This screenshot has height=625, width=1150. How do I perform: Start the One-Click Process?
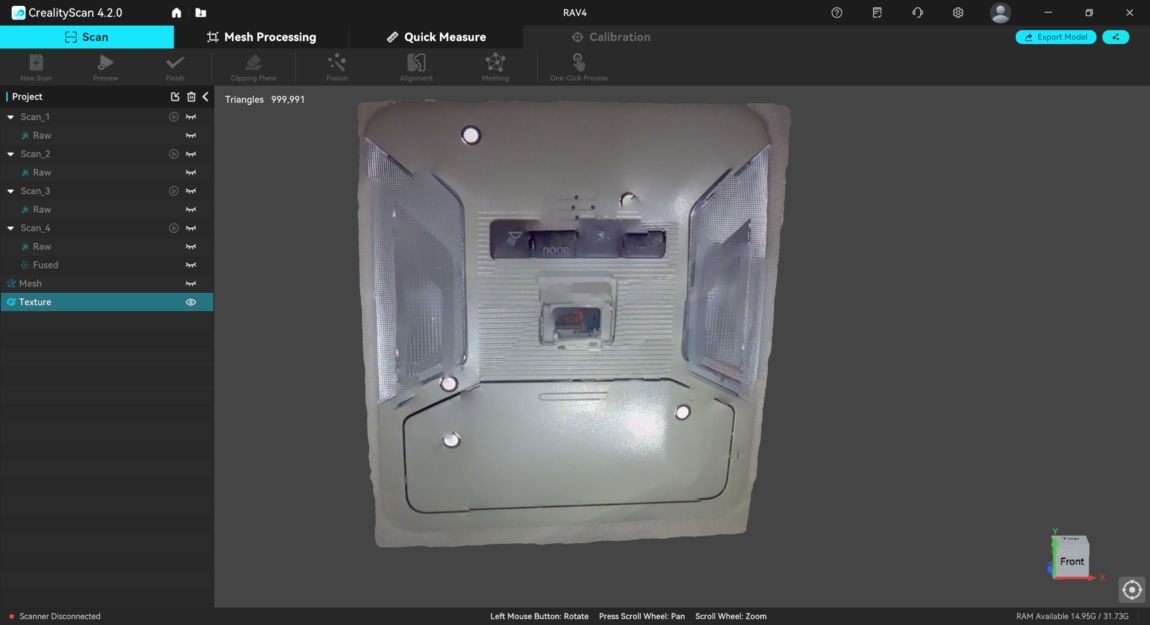579,64
